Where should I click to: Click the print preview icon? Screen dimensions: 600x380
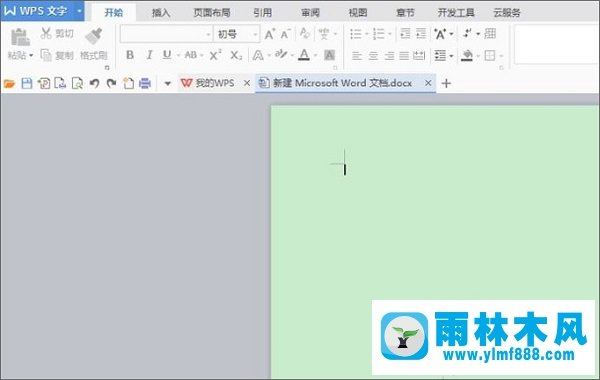[77, 83]
